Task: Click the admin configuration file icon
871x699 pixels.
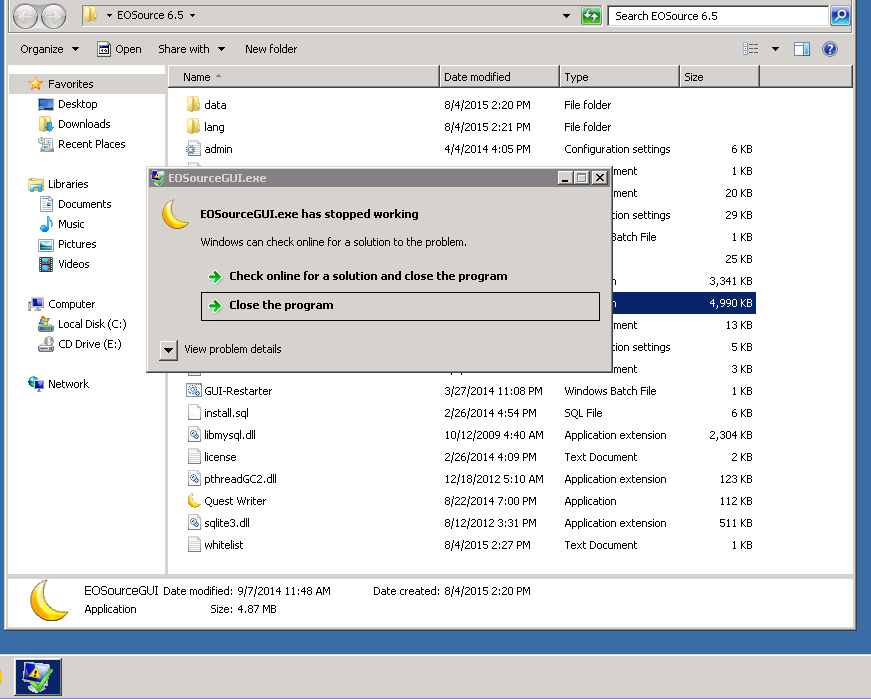Action: point(193,149)
